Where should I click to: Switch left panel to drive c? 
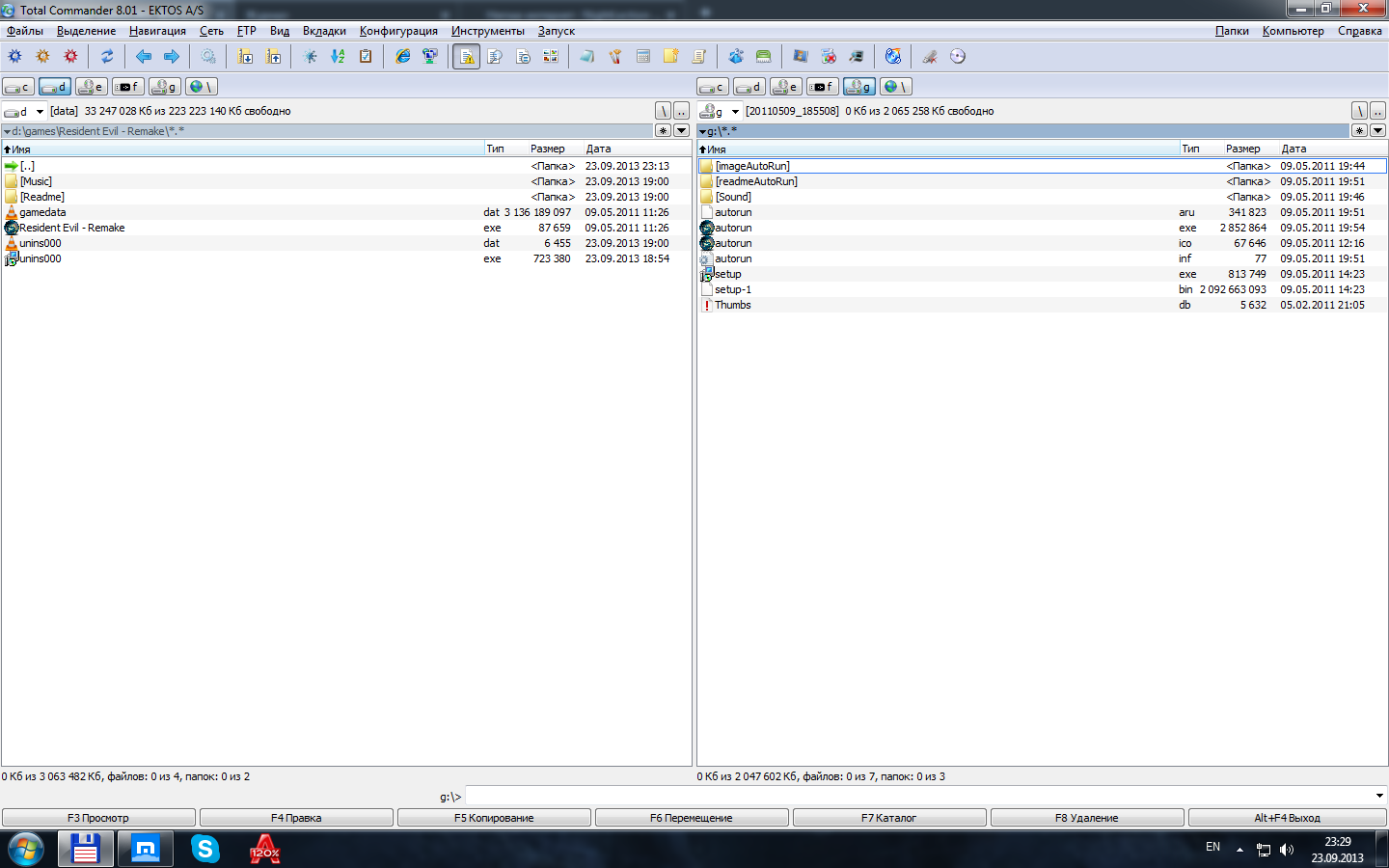(x=18, y=87)
